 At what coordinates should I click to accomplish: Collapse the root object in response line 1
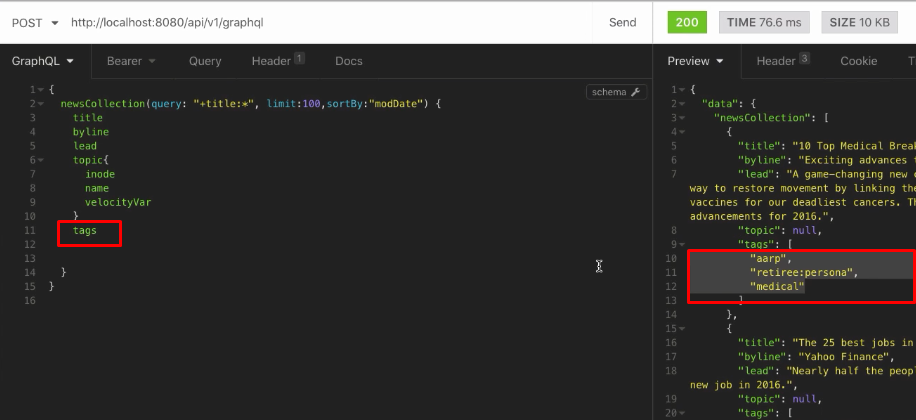coord(683,90)
